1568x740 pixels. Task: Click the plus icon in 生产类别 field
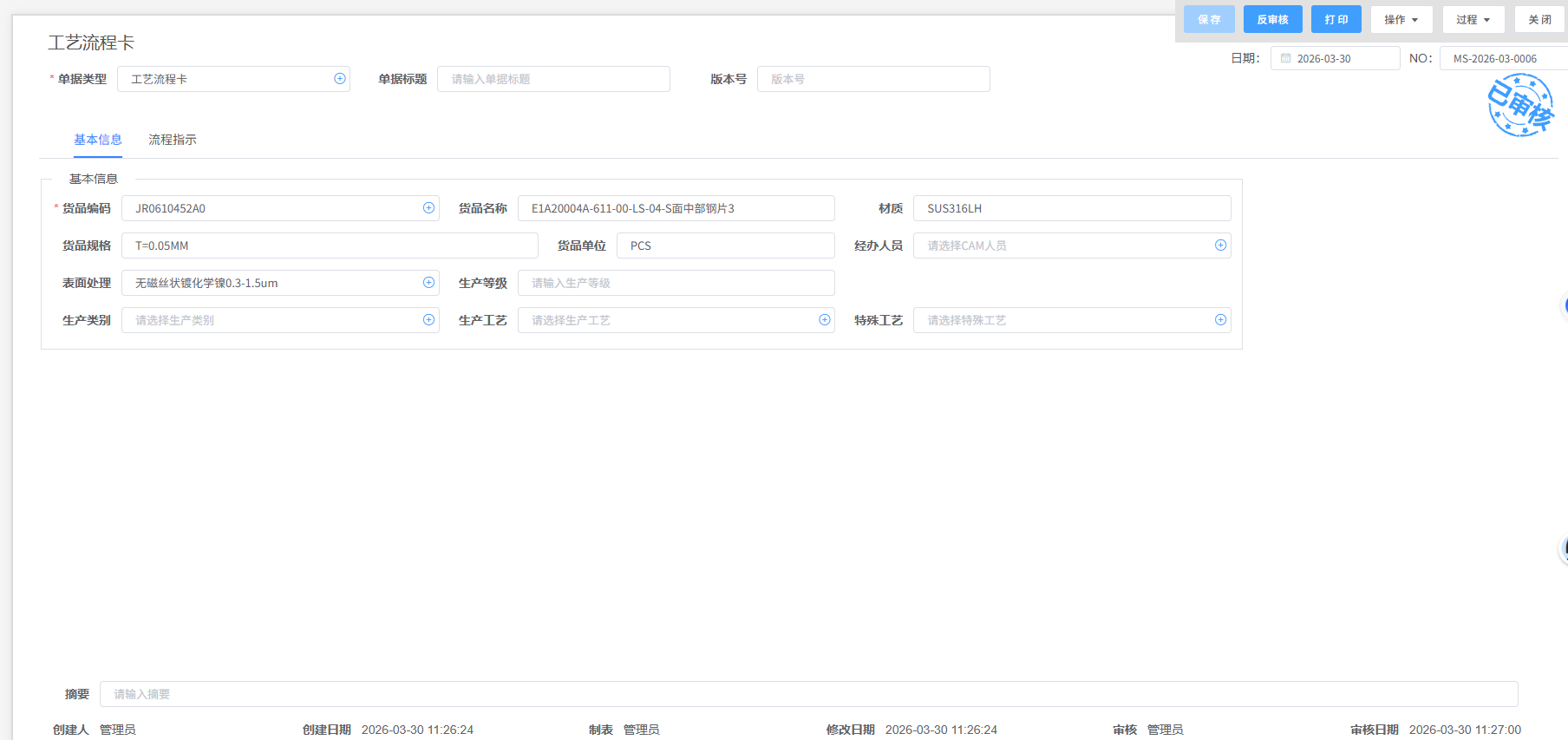tap(428, 320)
